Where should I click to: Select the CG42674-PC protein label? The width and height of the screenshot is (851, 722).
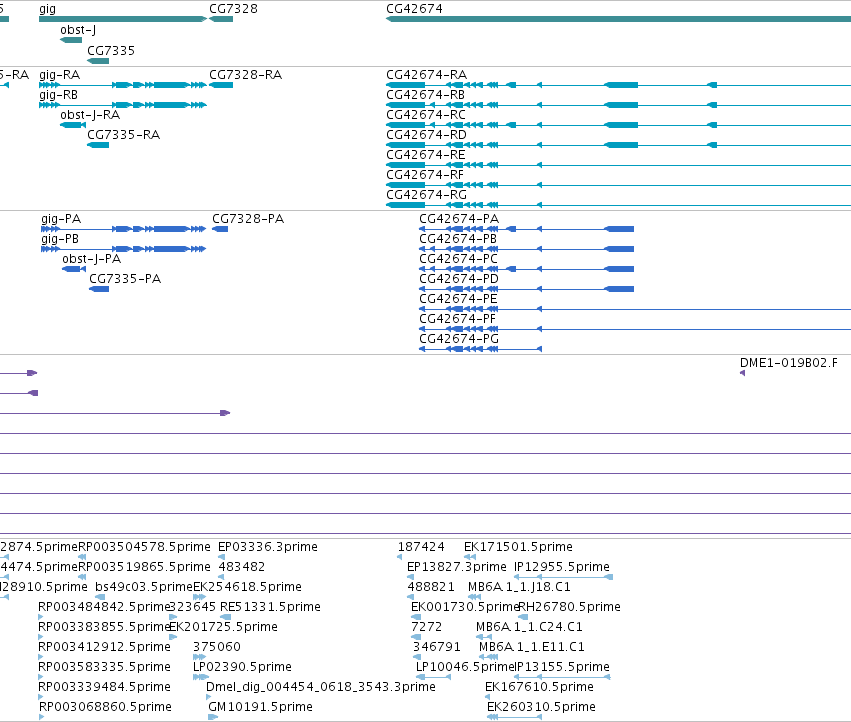pyautogui.click(x=459, y=258)
